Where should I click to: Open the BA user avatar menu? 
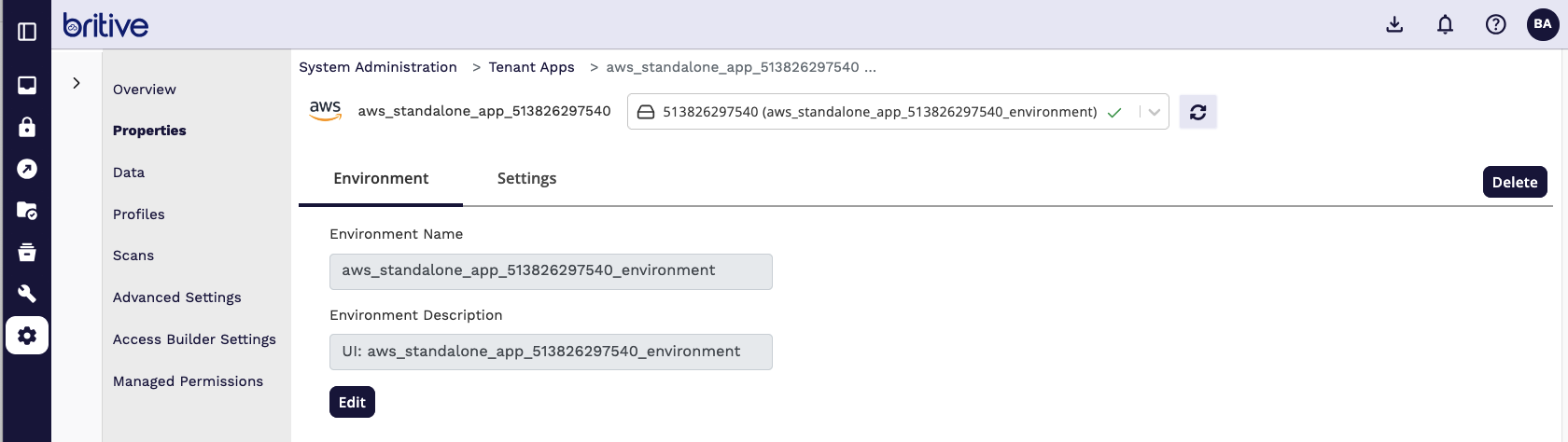1543,24
